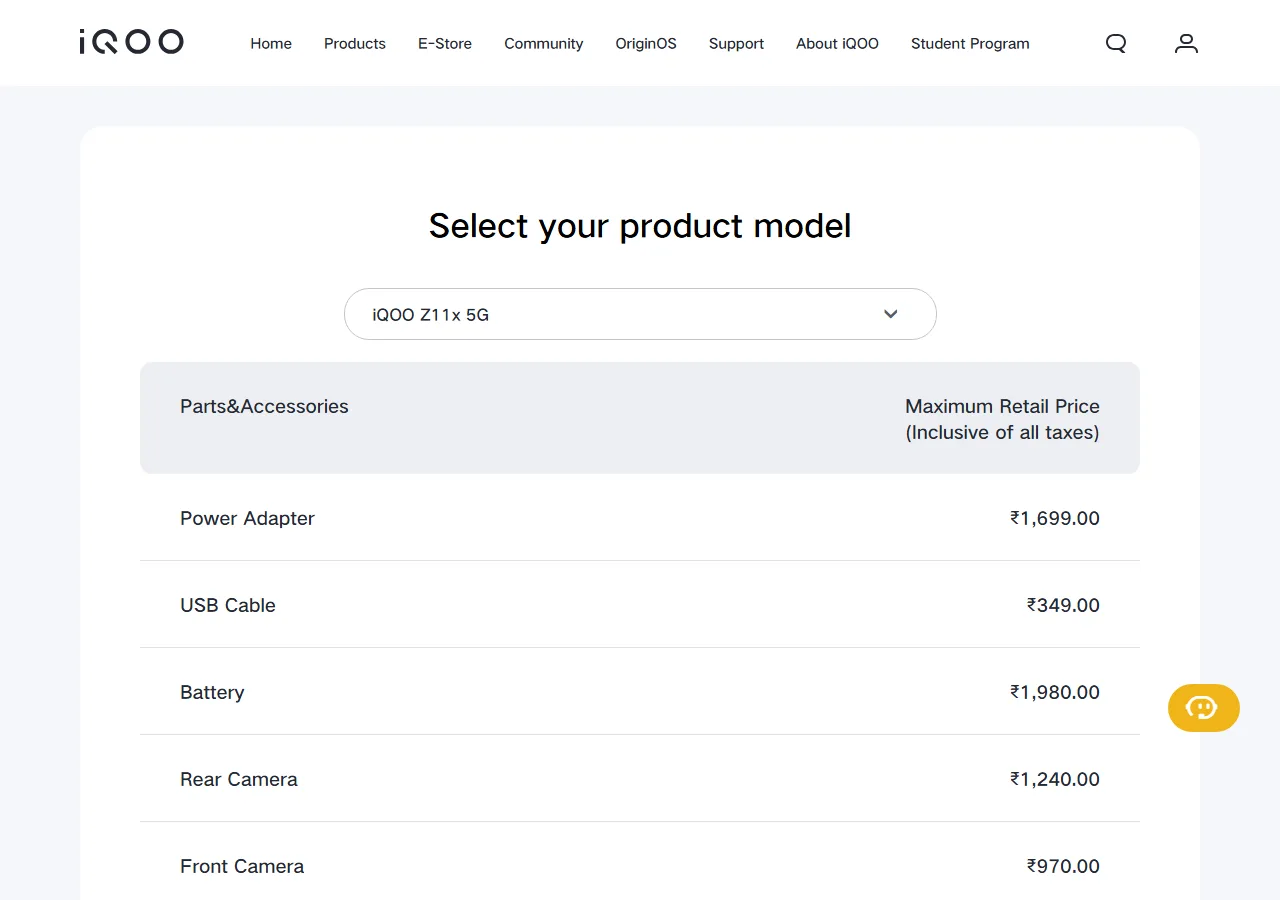Select the ₹349.00 price value

(x=1063, y=605)
